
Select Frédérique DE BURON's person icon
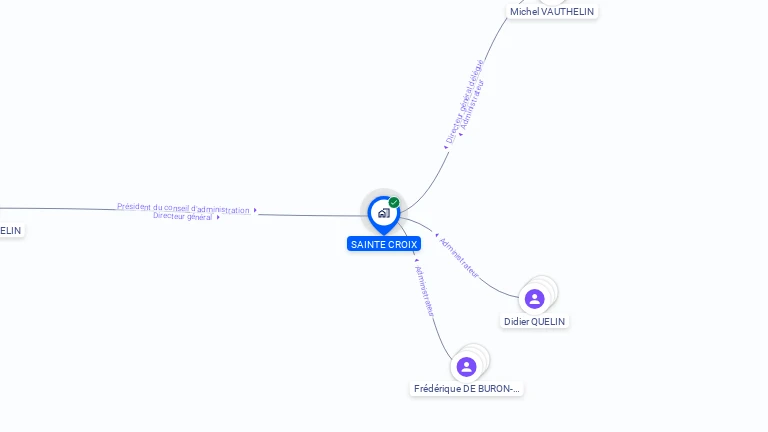tap(466, 367)
